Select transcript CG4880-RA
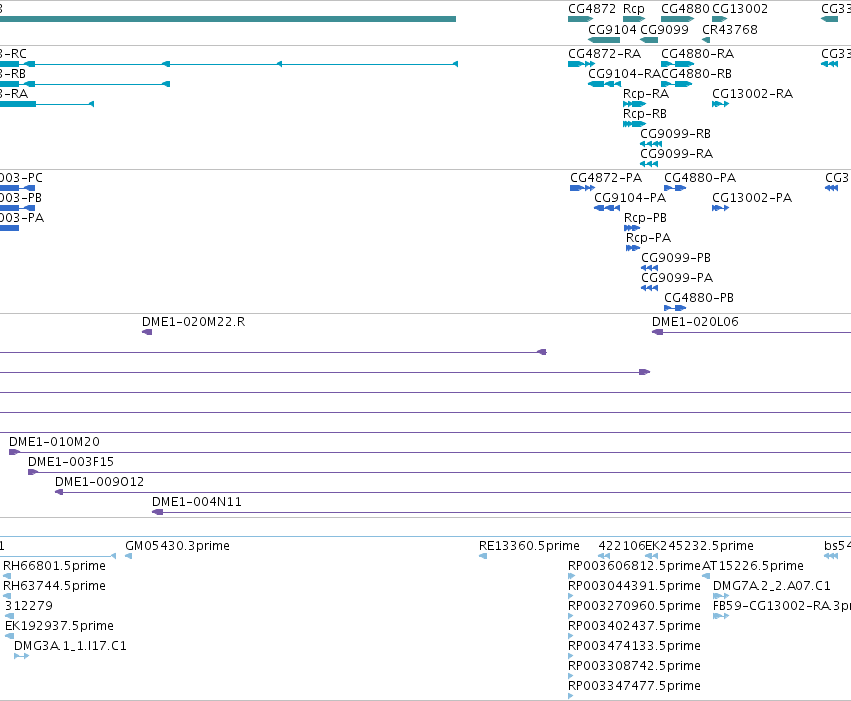Image resolution: width=851 pixels, height=701 pixels. 697,54
